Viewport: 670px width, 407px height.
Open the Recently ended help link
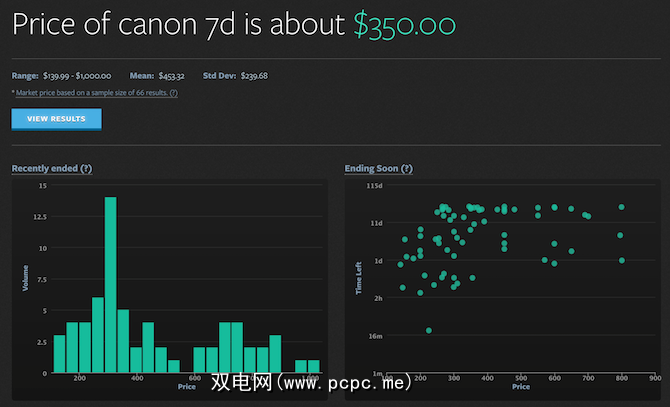point(52,168)
